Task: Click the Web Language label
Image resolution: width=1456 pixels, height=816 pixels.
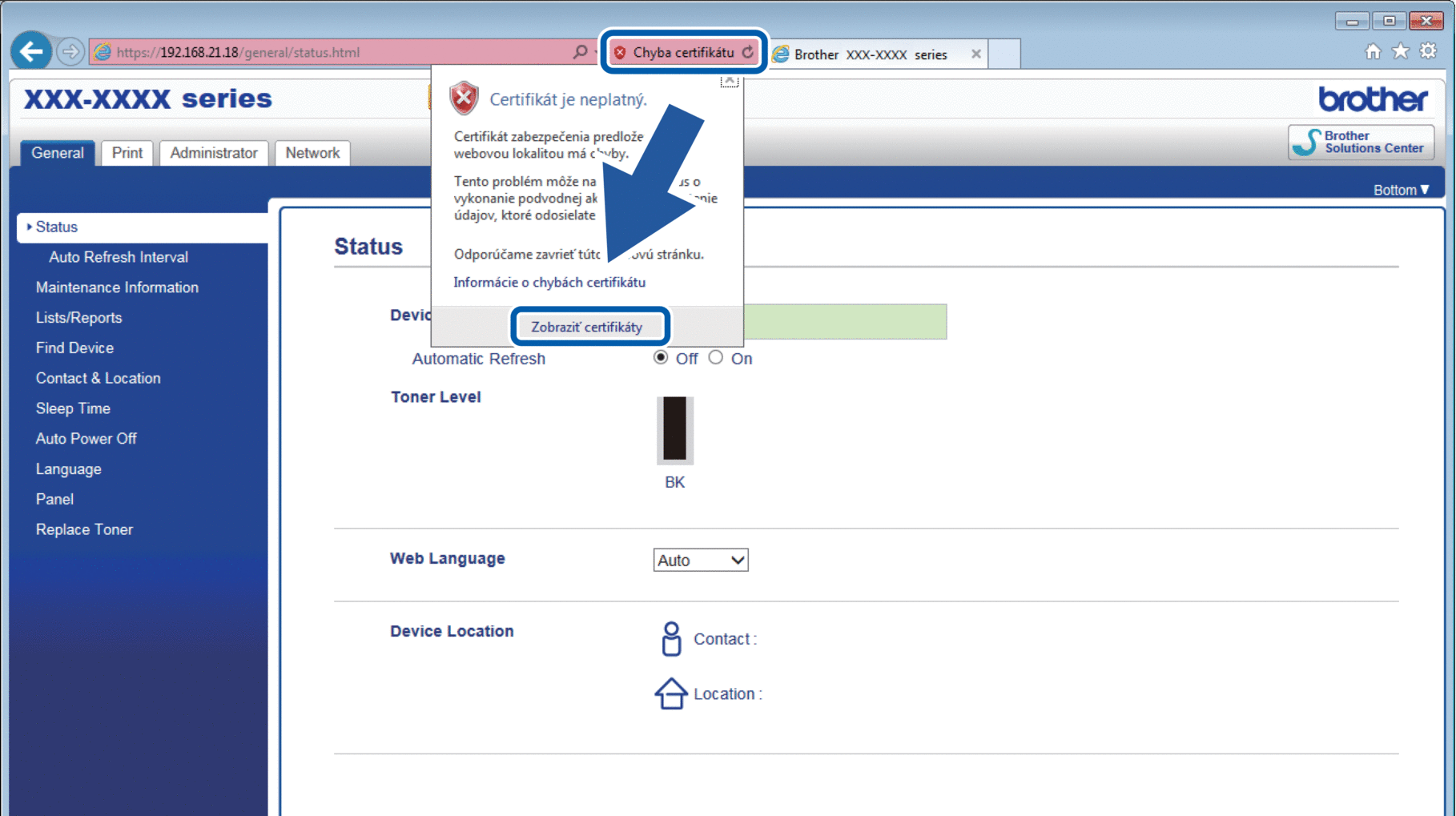Action: [x=447, y=558]
